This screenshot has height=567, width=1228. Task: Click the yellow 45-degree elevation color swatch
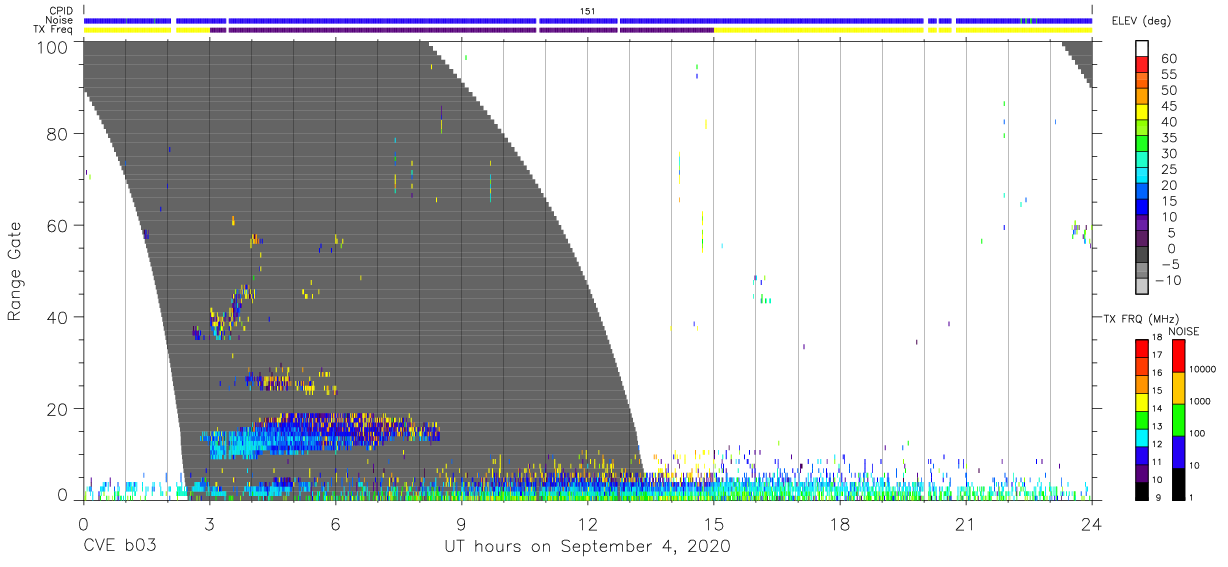tap(1142, 111)
